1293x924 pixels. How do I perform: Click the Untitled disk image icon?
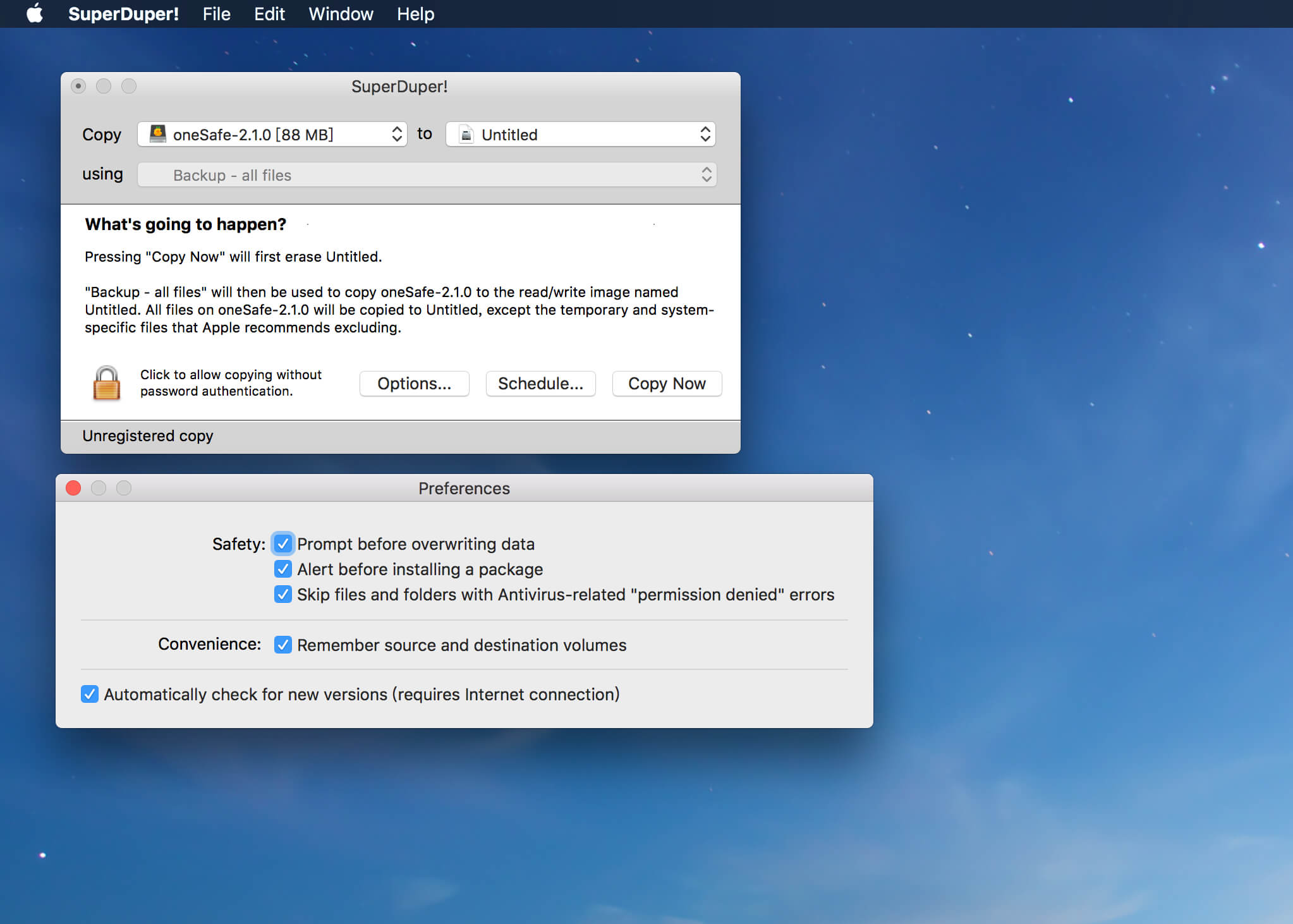coord(466,134)
